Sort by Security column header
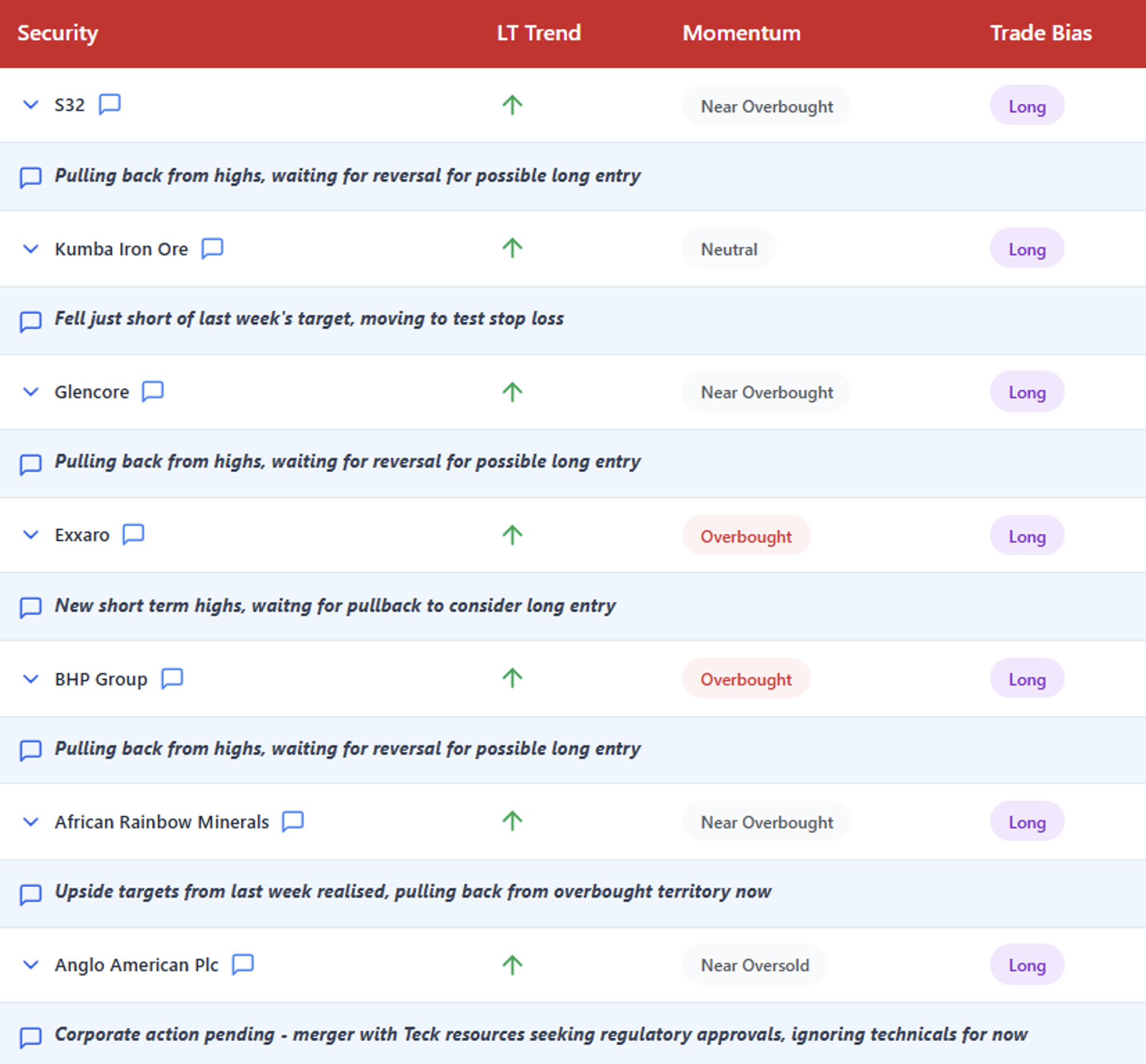This screenshot has height=1064, width=1146. (58, 33)
